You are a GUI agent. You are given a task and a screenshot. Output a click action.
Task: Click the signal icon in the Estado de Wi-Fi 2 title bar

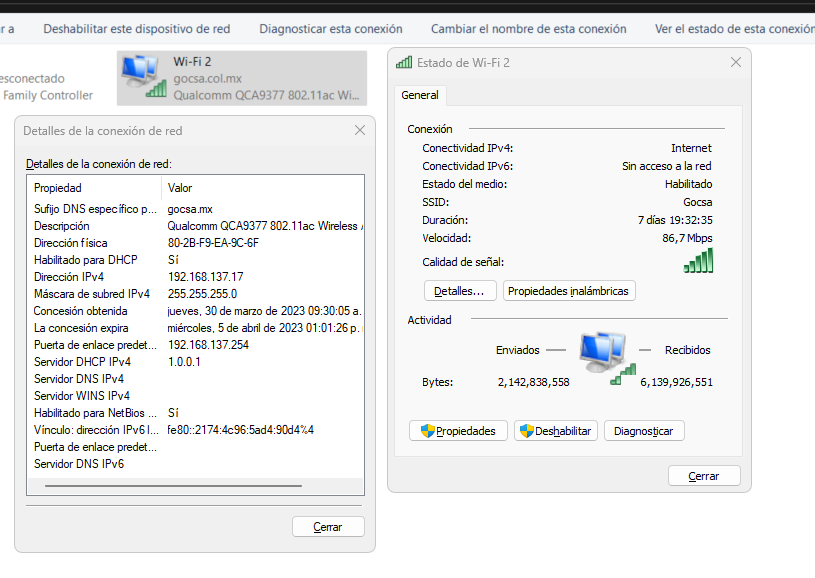point(403,62)
